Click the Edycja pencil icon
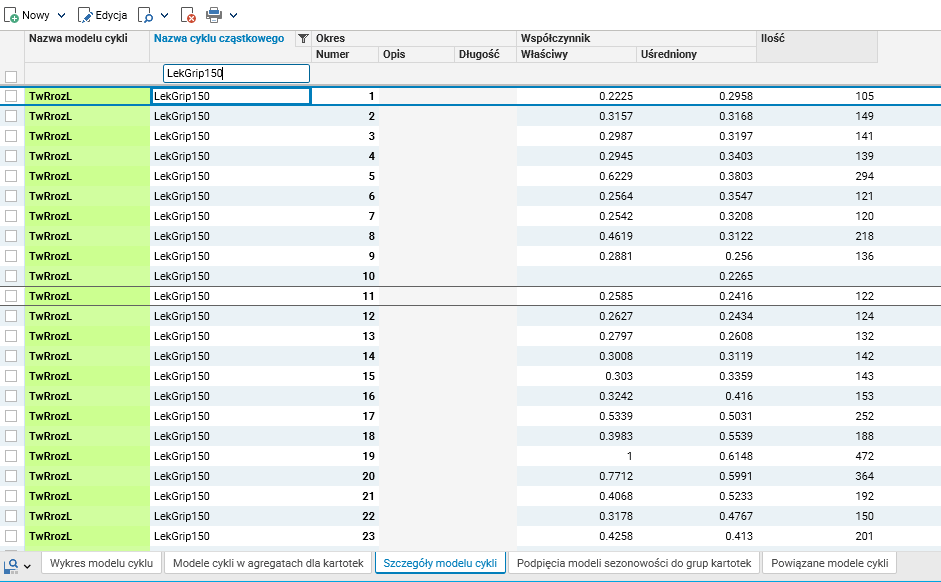The width and height of the screenshot is (941, 582). (x=85, y=15)
